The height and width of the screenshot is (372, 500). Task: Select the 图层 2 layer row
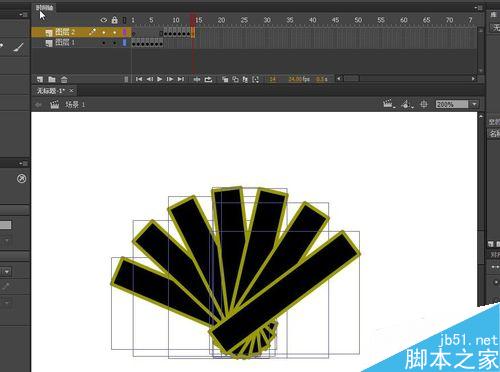(80, 32)
